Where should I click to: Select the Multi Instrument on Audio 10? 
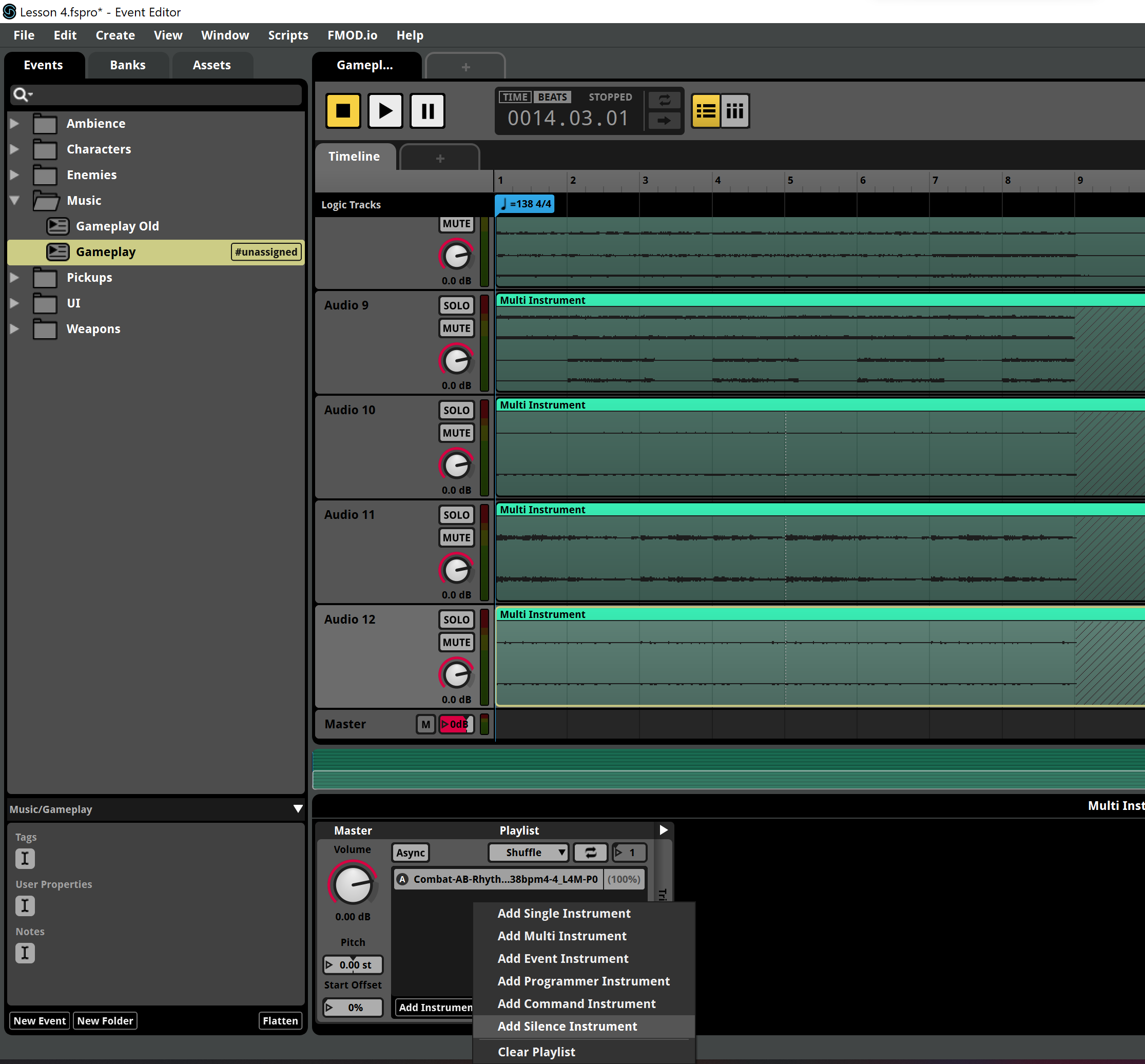(x=820, y=447)
